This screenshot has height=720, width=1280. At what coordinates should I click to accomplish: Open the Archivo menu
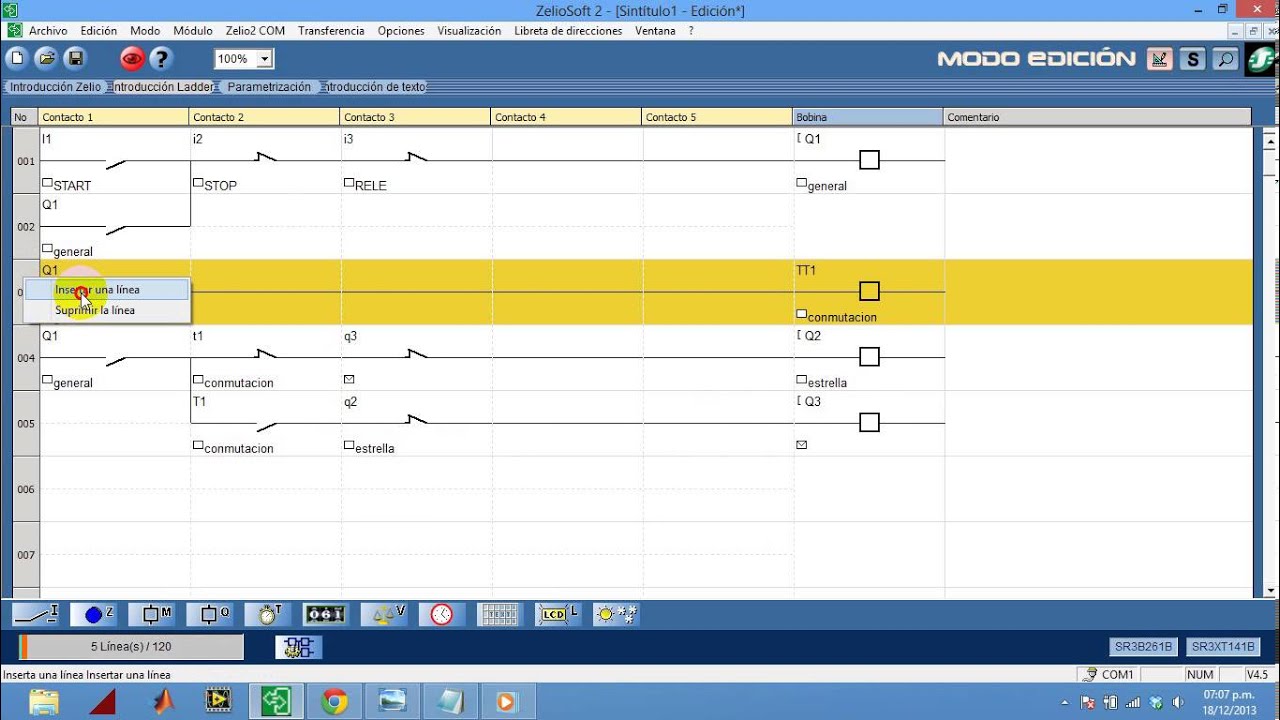[48, 31]
